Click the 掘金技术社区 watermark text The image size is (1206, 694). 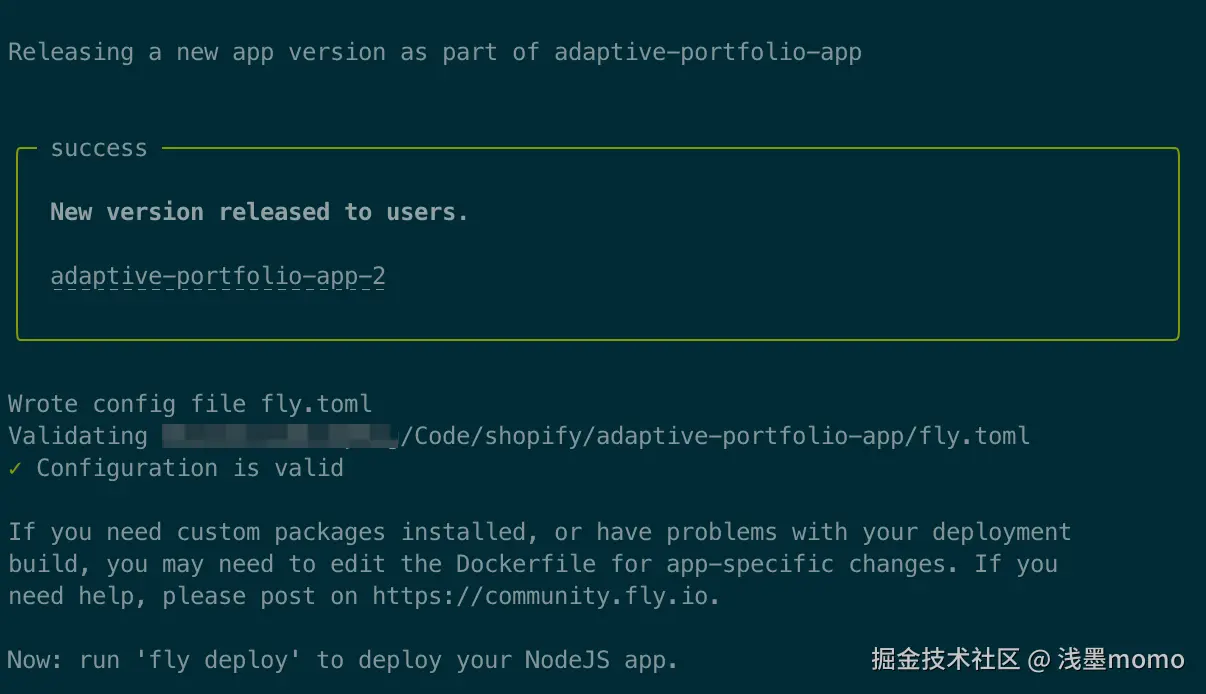coord(945,660)
